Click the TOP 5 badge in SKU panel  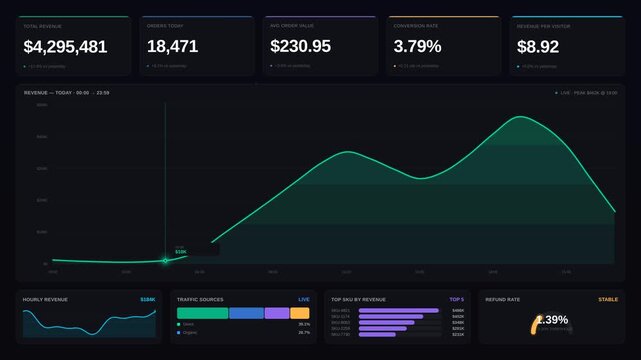457,300
